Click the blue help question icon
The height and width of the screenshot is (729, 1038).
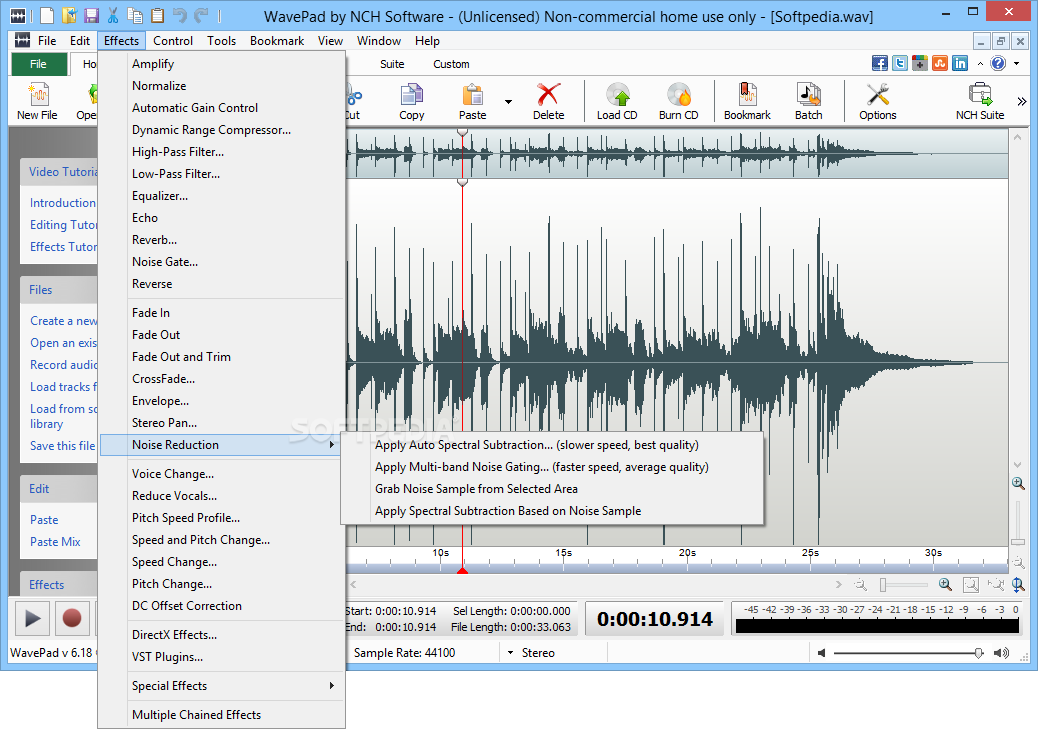click(998, 64)
